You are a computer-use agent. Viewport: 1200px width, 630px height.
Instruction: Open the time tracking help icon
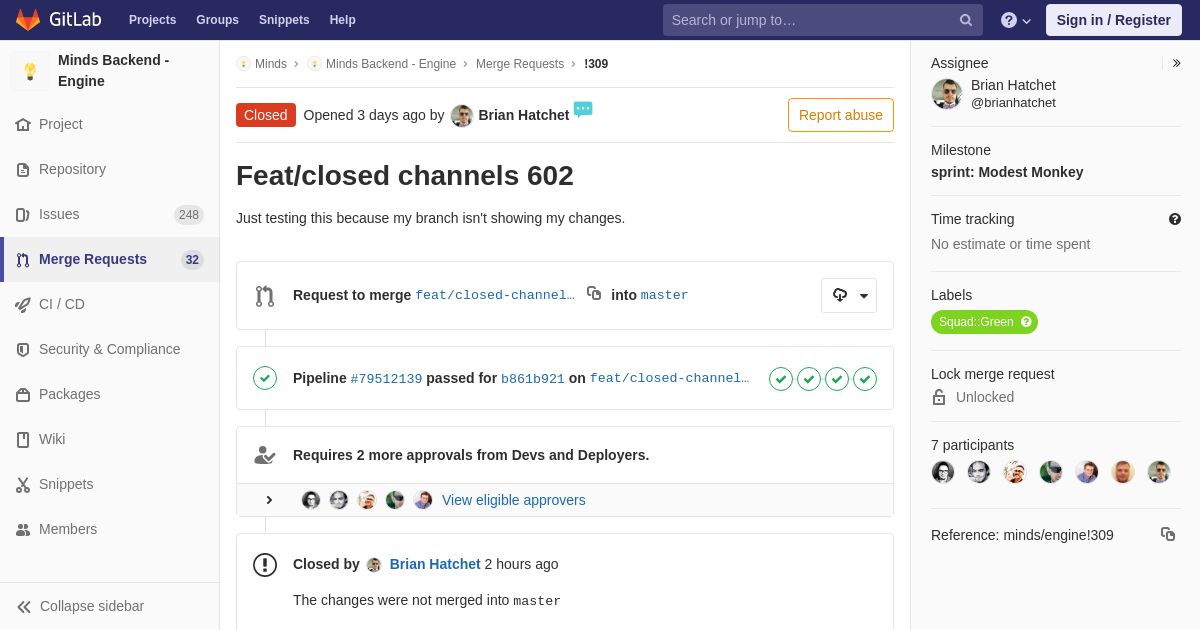click(1175, 219)
